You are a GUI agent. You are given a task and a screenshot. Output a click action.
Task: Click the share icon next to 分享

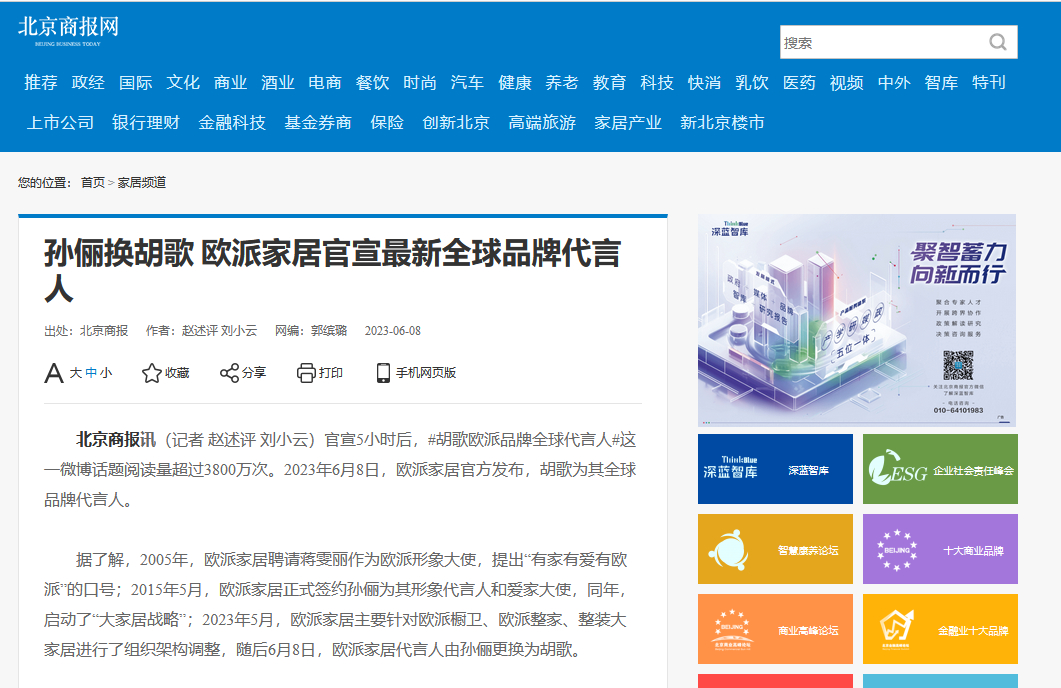(229, 373)
